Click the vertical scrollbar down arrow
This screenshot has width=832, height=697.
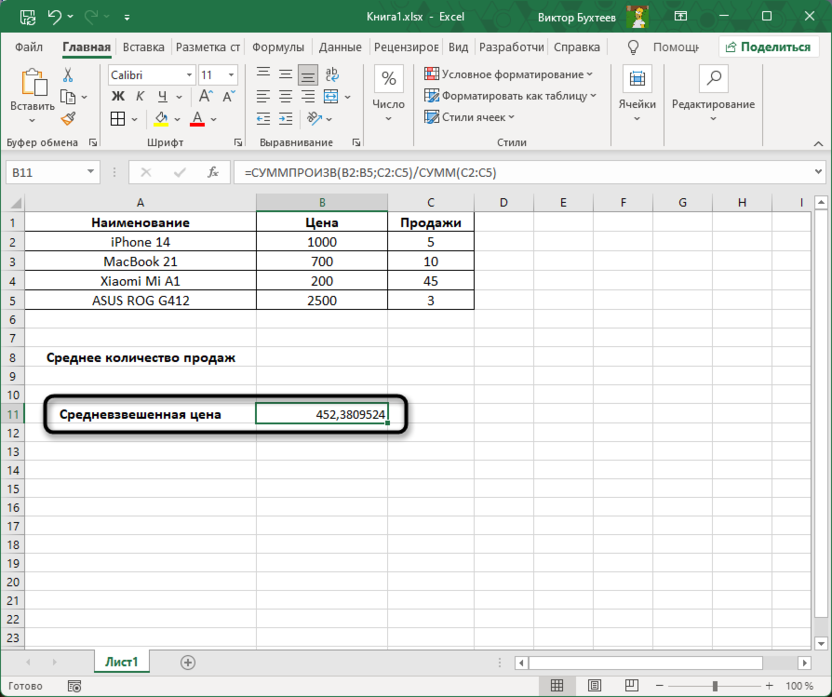point(821,643)
